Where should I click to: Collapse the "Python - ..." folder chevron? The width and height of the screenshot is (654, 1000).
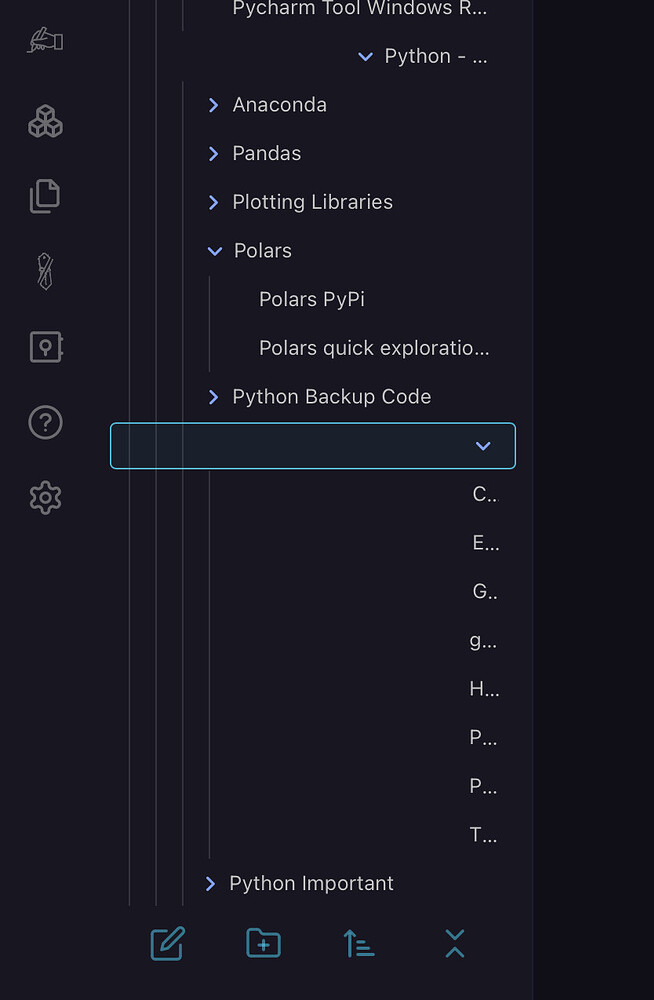(365, 57)
